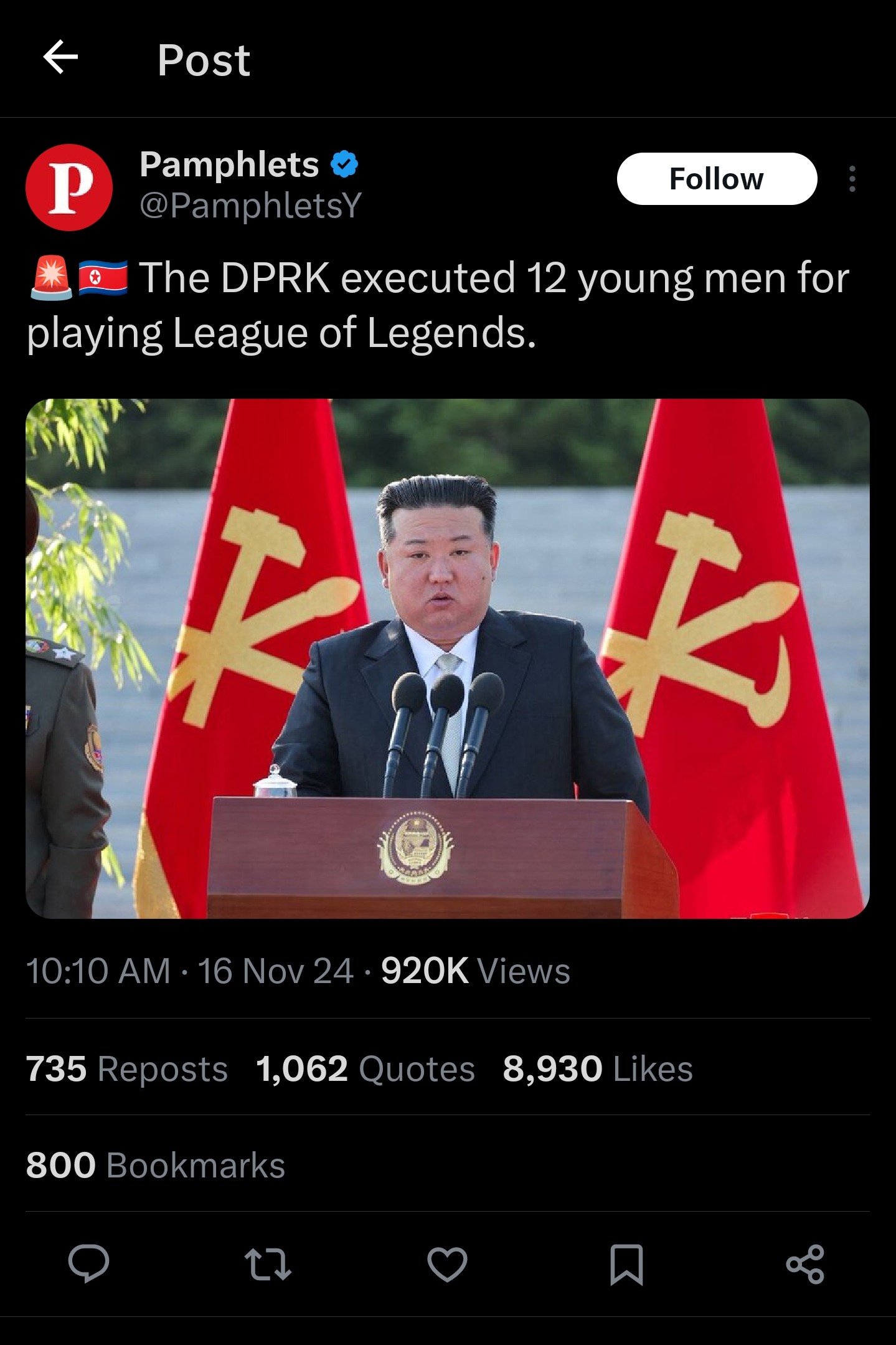Open the three-dot more options menu
The height and width of the screenshot is (1345, 896).
852,179
